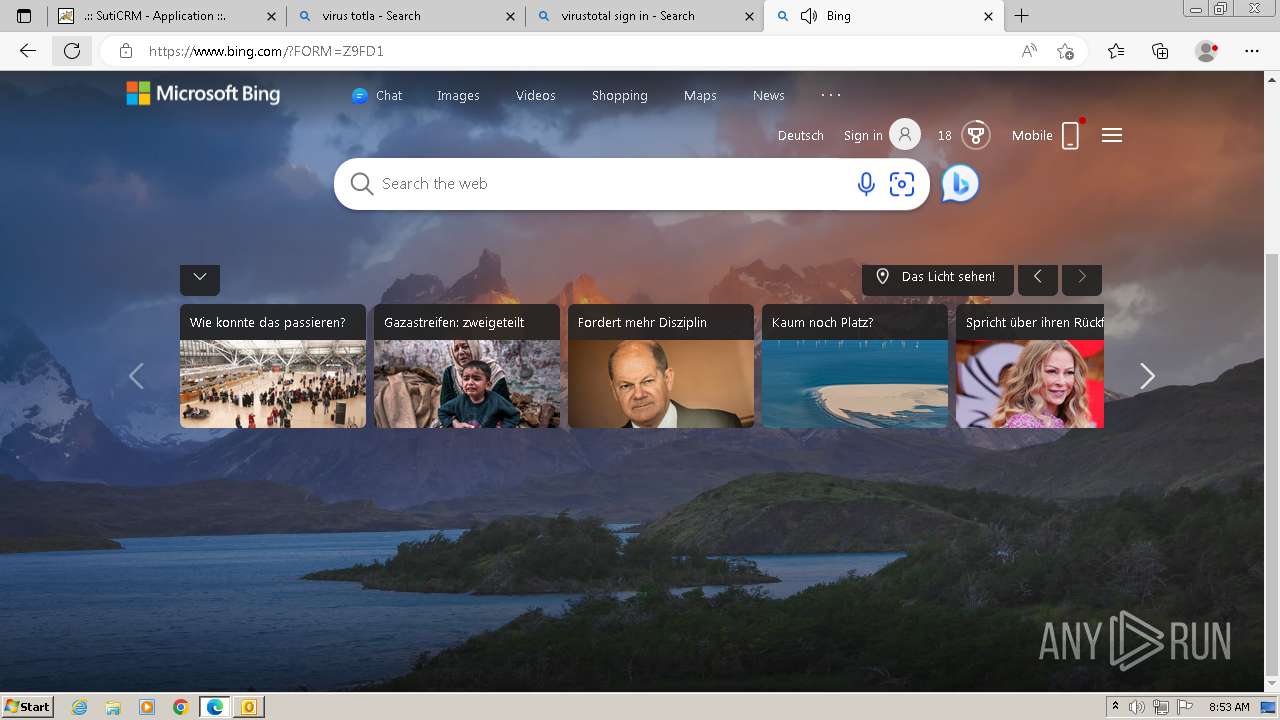Click the rewards points count 18
Viewport: 1280px width, 720px height.
945,135
